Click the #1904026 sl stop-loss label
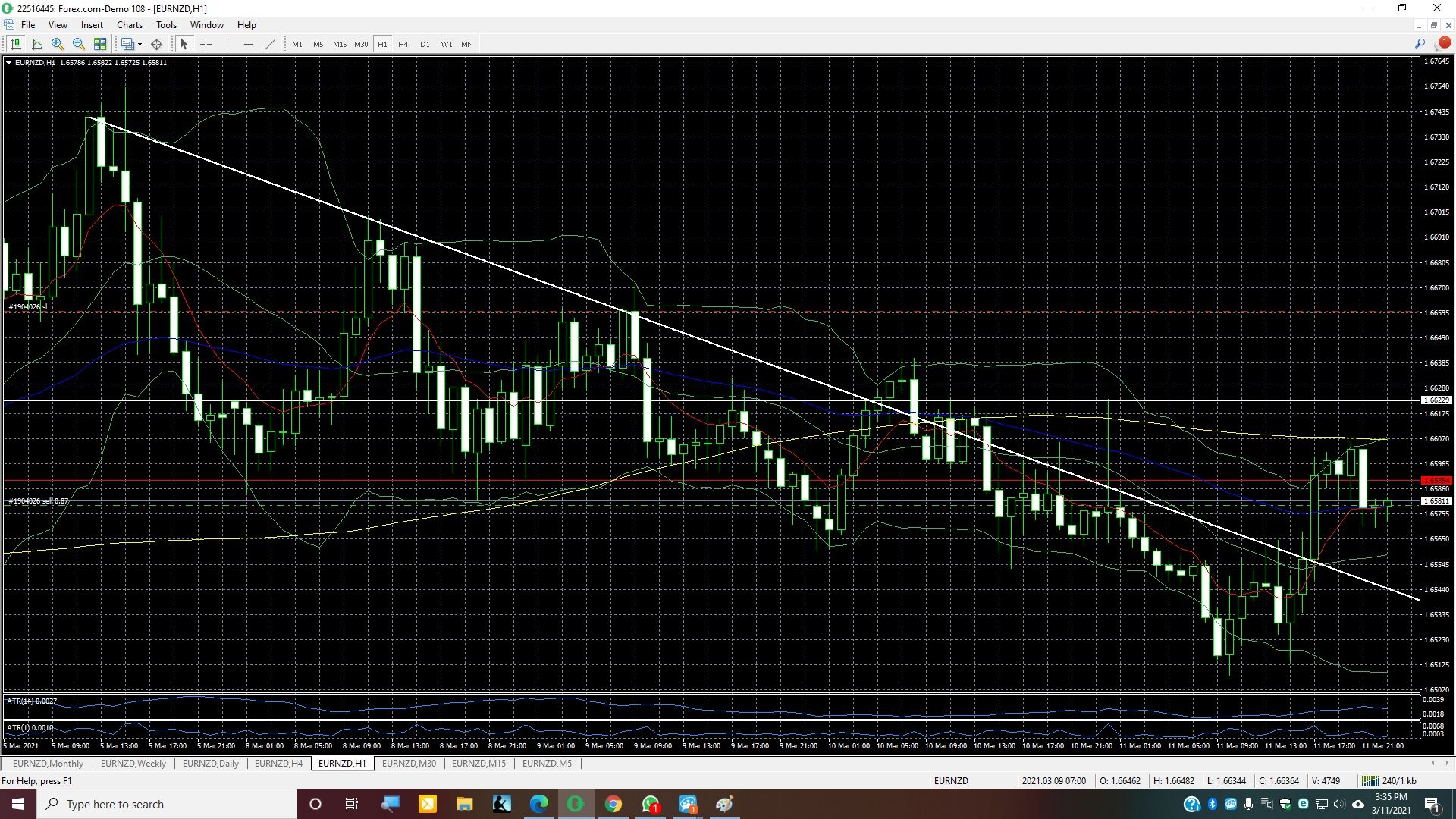 tap(27, 307)
